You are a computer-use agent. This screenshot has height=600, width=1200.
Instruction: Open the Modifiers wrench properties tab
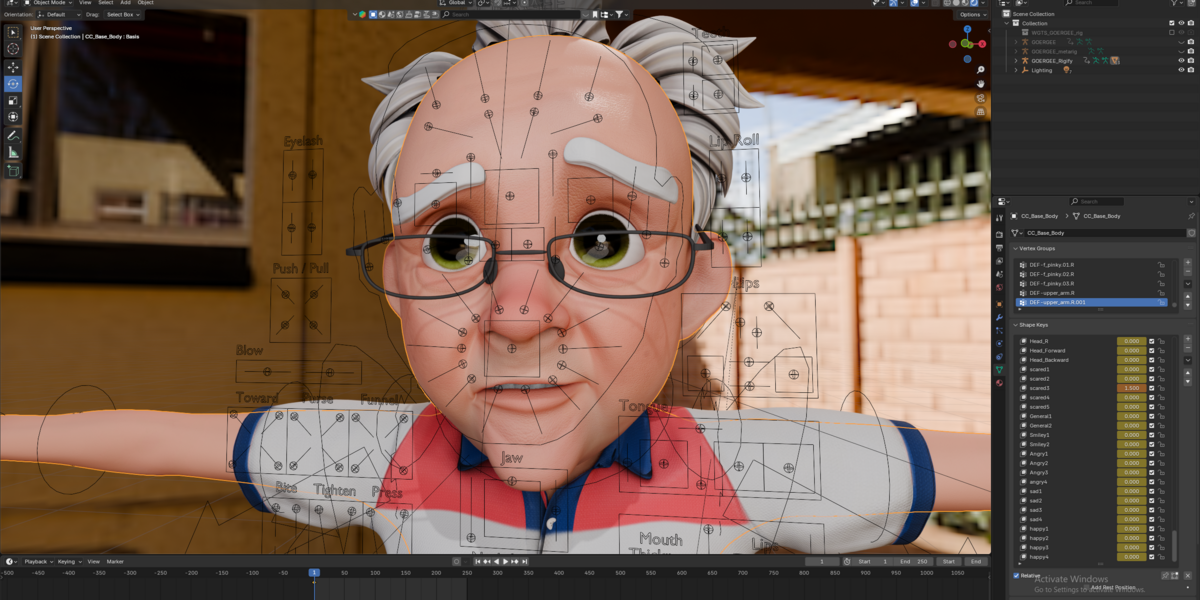point(999,316)
